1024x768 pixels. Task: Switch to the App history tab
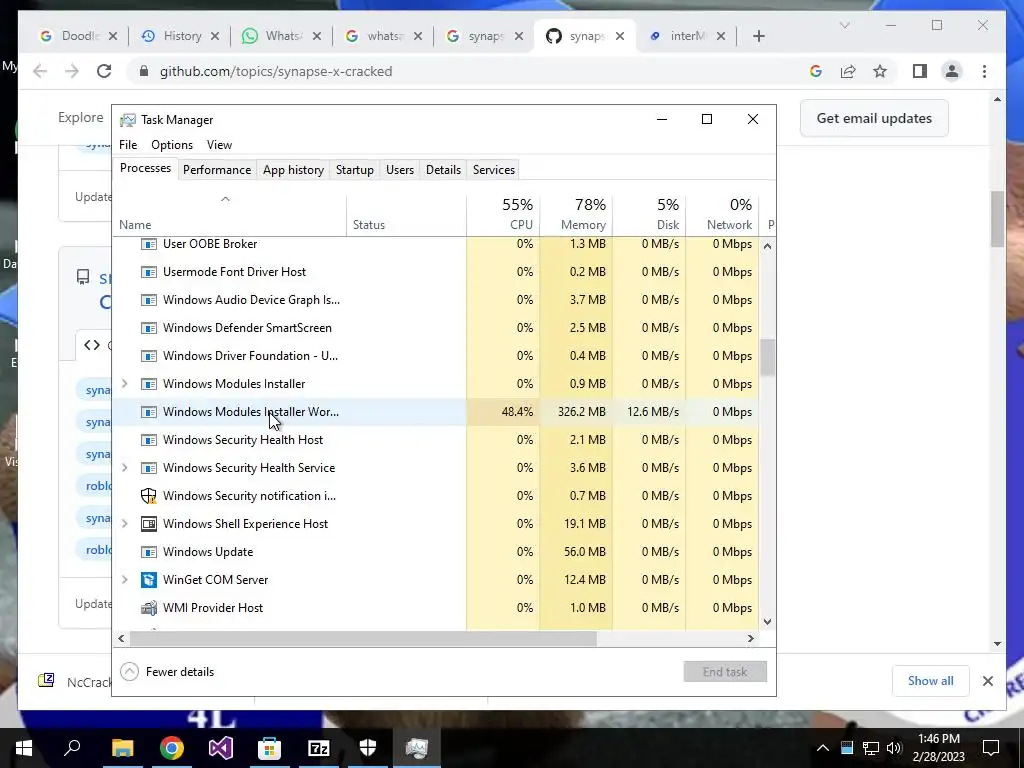(x=293, y=170)
